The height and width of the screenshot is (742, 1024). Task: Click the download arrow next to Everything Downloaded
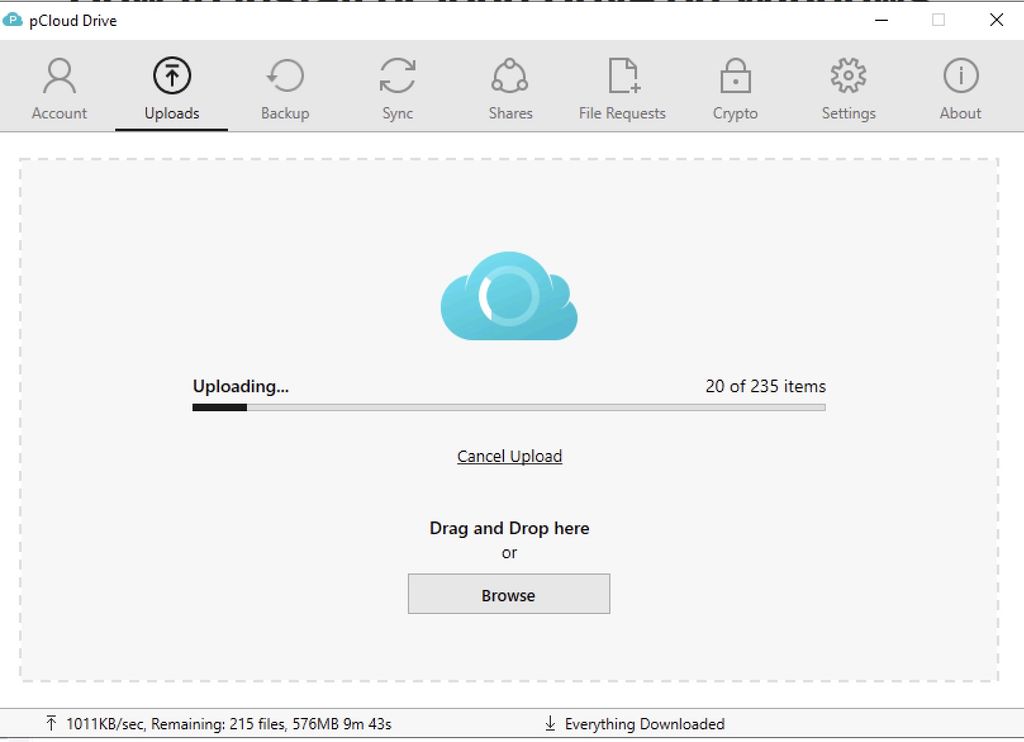point(549,723)
